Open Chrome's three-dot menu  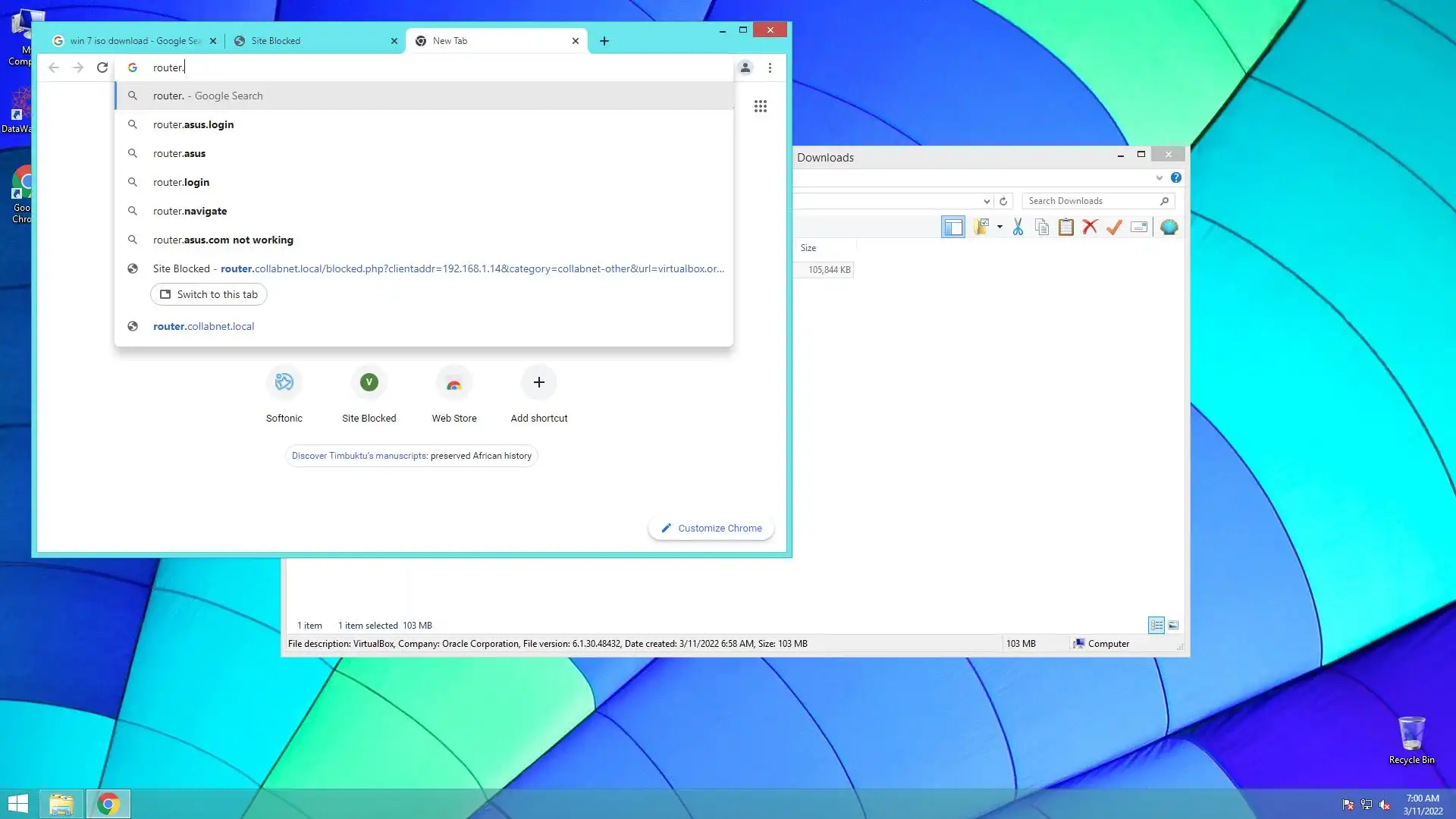pyautogui.click(x=770, y=67)
